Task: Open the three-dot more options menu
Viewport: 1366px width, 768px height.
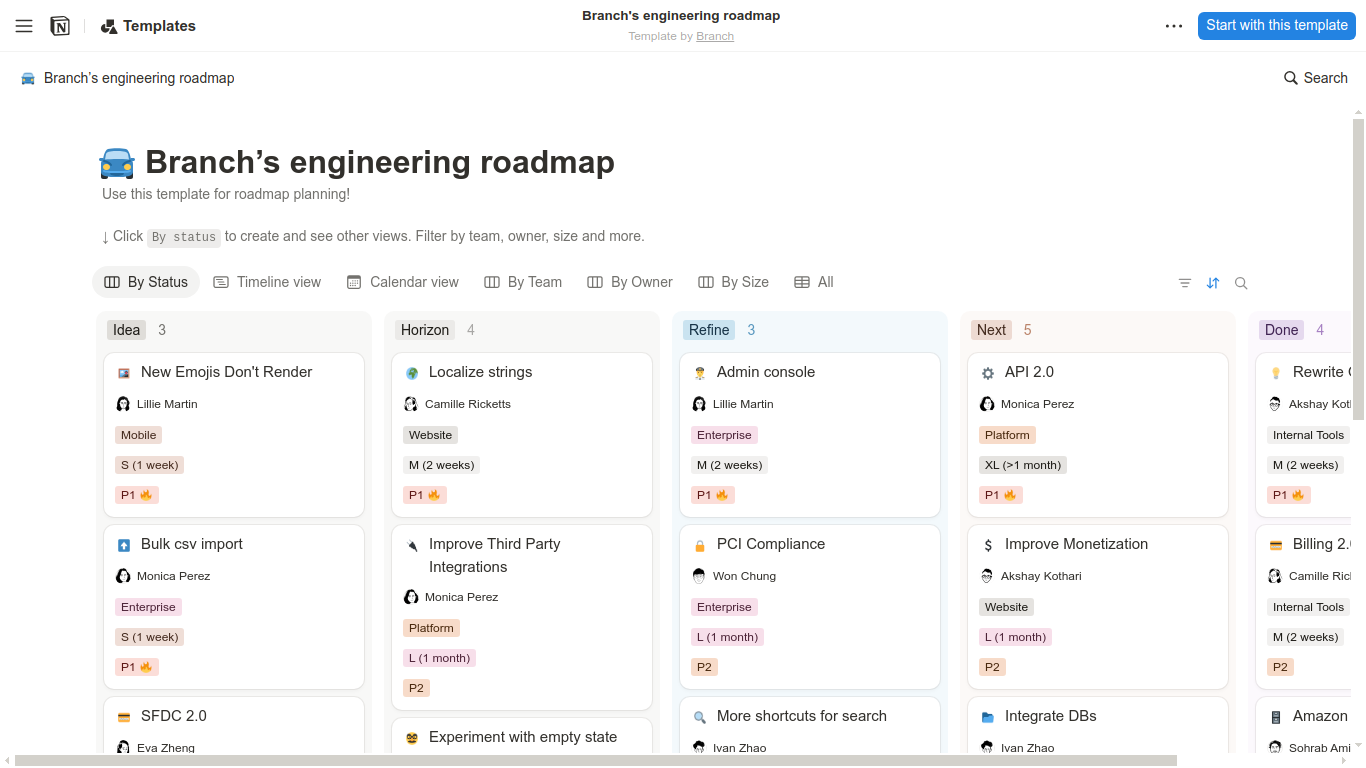Action: (x=1174, y=26)
